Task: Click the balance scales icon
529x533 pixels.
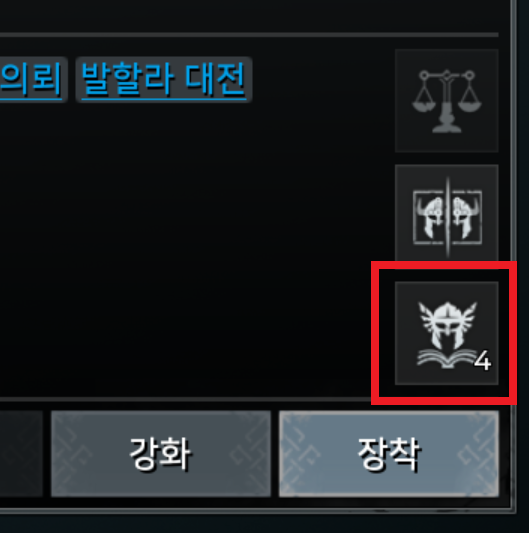Action: point(447,101)
